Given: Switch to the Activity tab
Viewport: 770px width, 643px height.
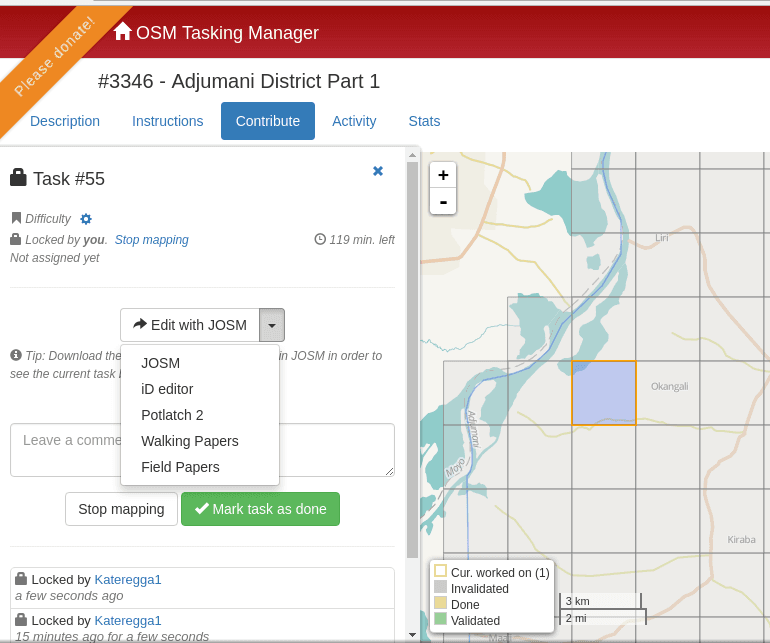Looking at the screenshot, I should (354, 121).
